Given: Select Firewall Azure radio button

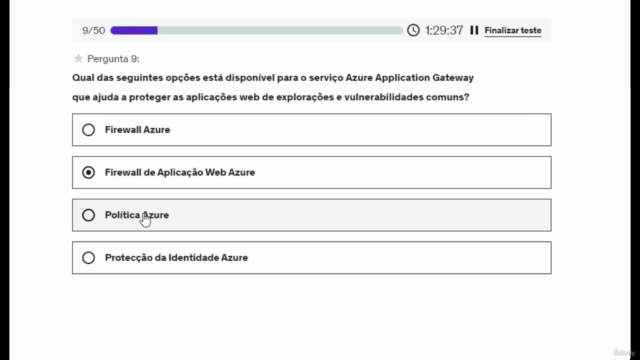Looking at the screenshot, I should (88, 130).
